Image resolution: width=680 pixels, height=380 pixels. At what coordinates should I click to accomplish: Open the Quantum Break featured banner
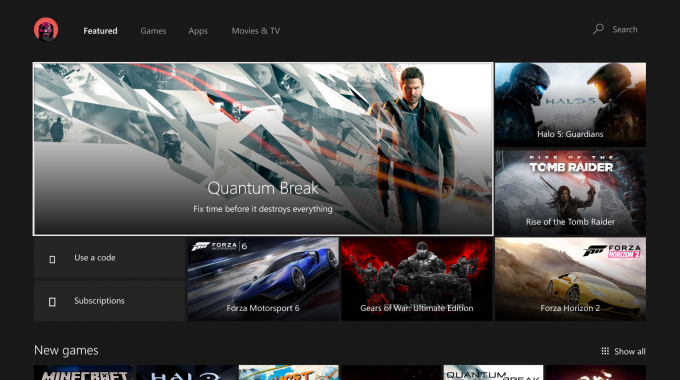click(263, 149)
